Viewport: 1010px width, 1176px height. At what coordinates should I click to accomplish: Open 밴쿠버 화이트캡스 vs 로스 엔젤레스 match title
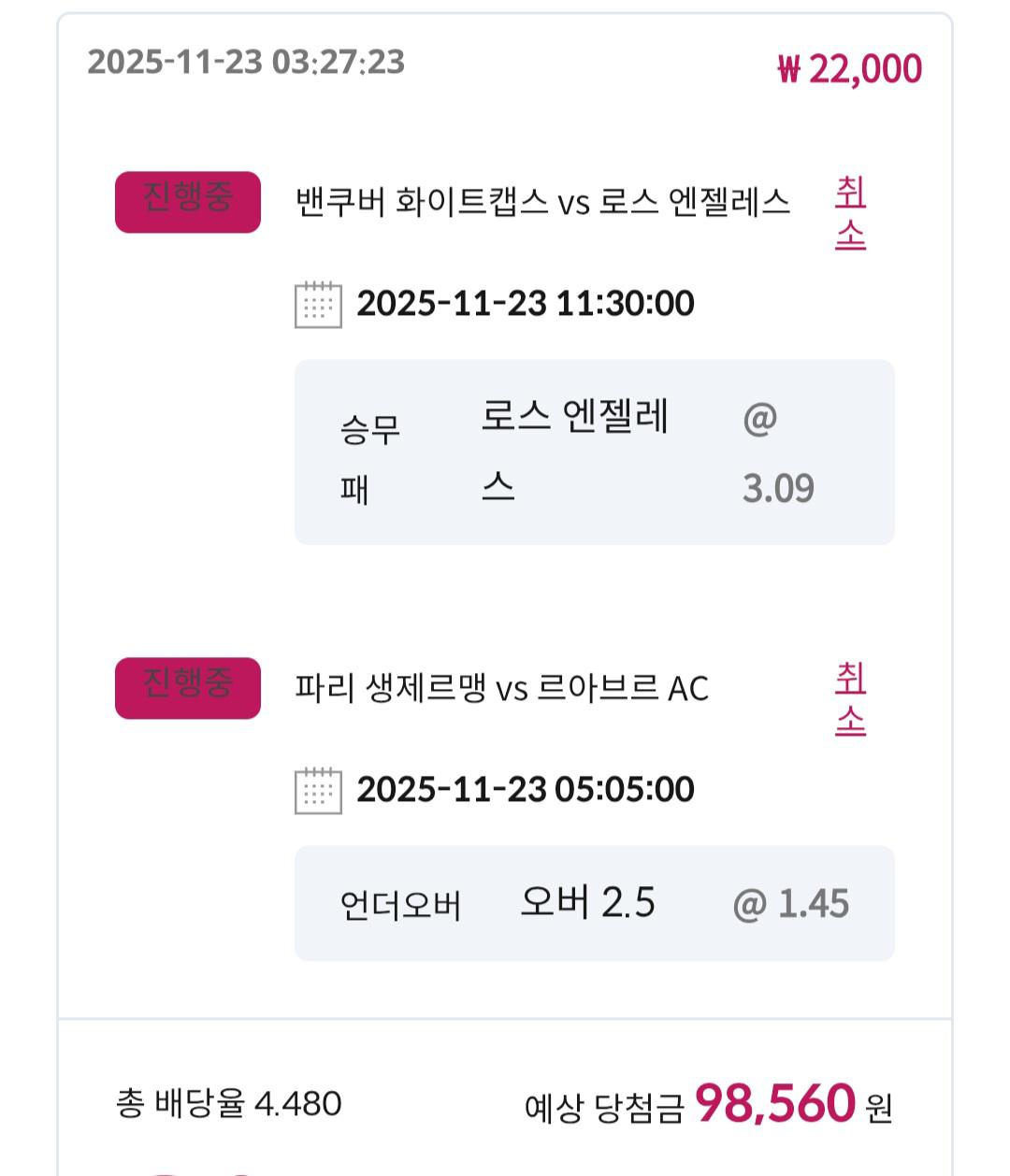(542, 202)
